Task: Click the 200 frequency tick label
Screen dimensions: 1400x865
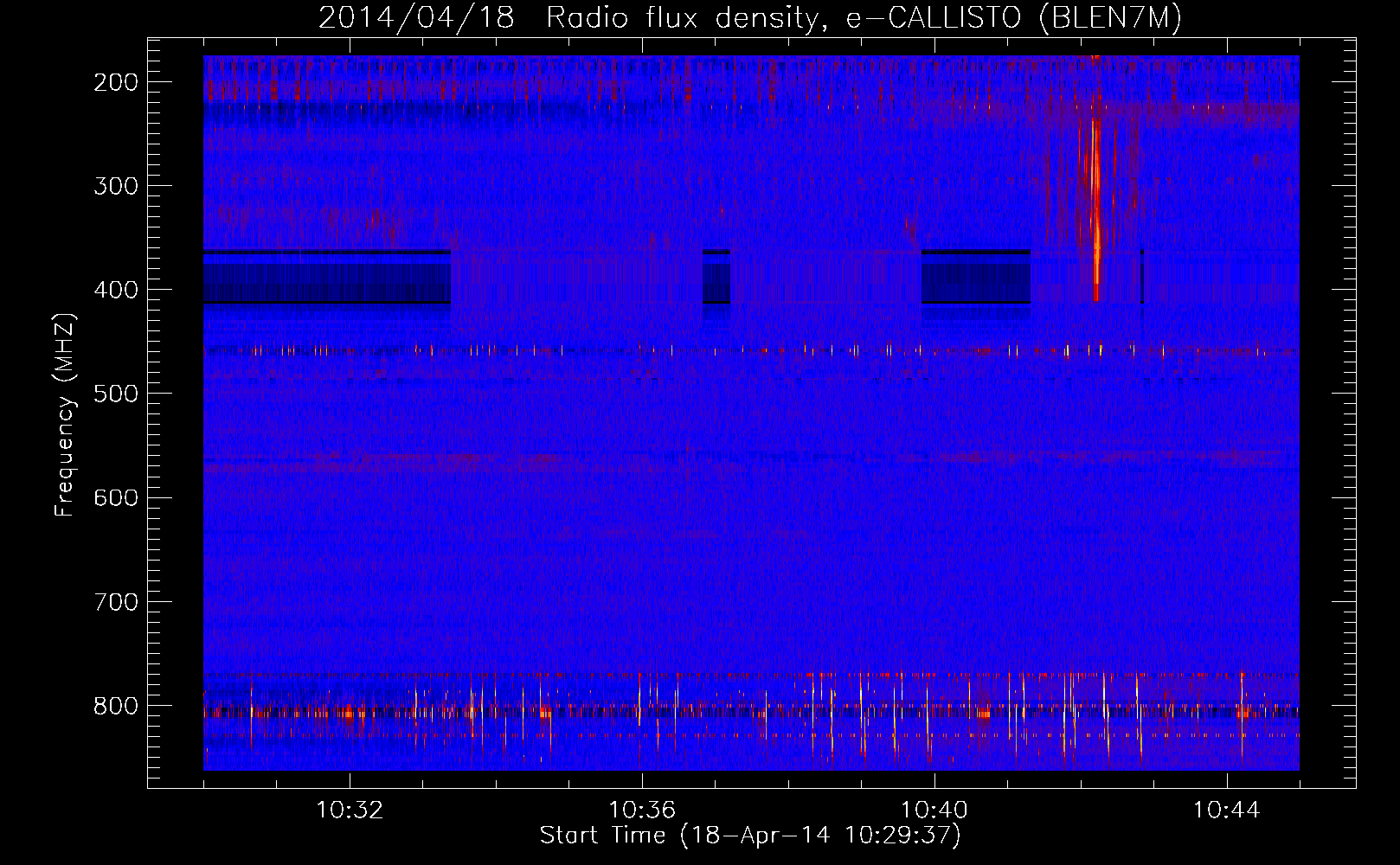Action: click(116, 82)
